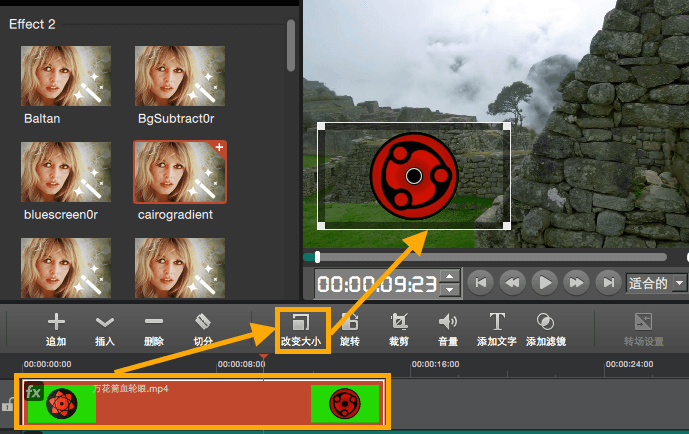Select the 万花筒血轮眼.mp4 clip on timeline
This screenshot has height=434, width=689.
point(204,402)
